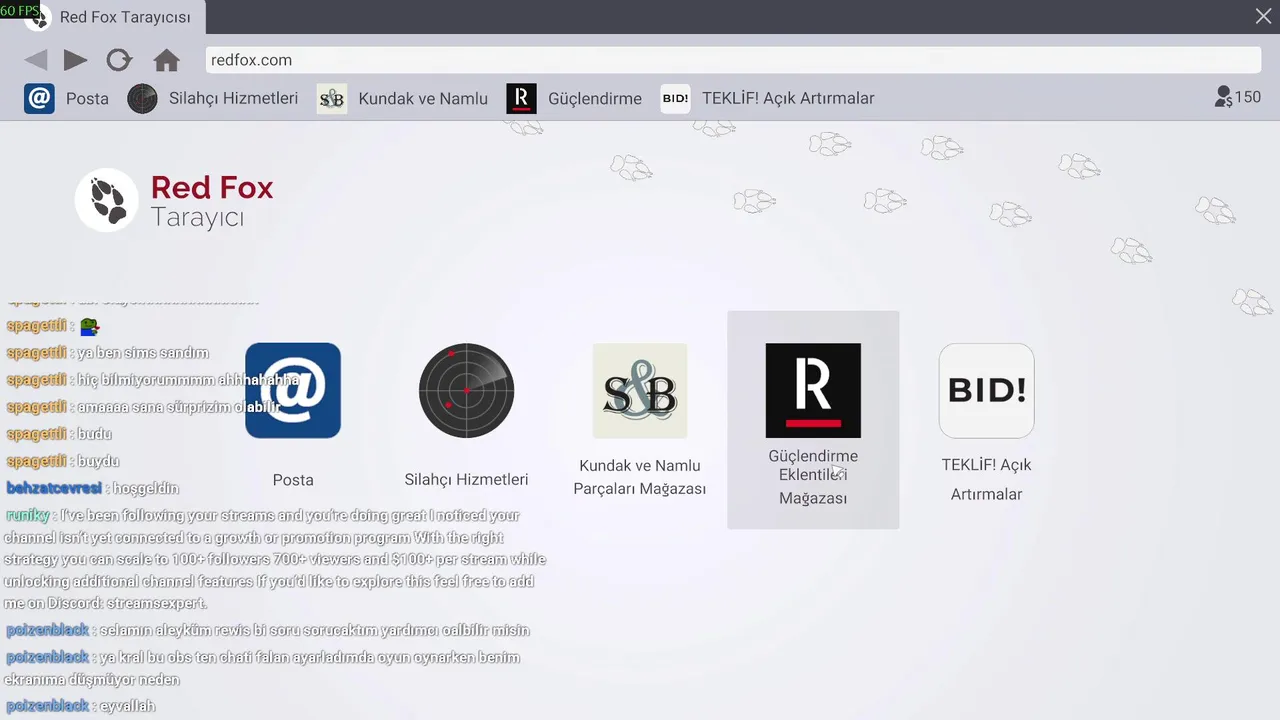The width and height of the screenshot is (1280, 720).
Task: Click the R icon in bookmarks bar
Action: pos(521,98)
